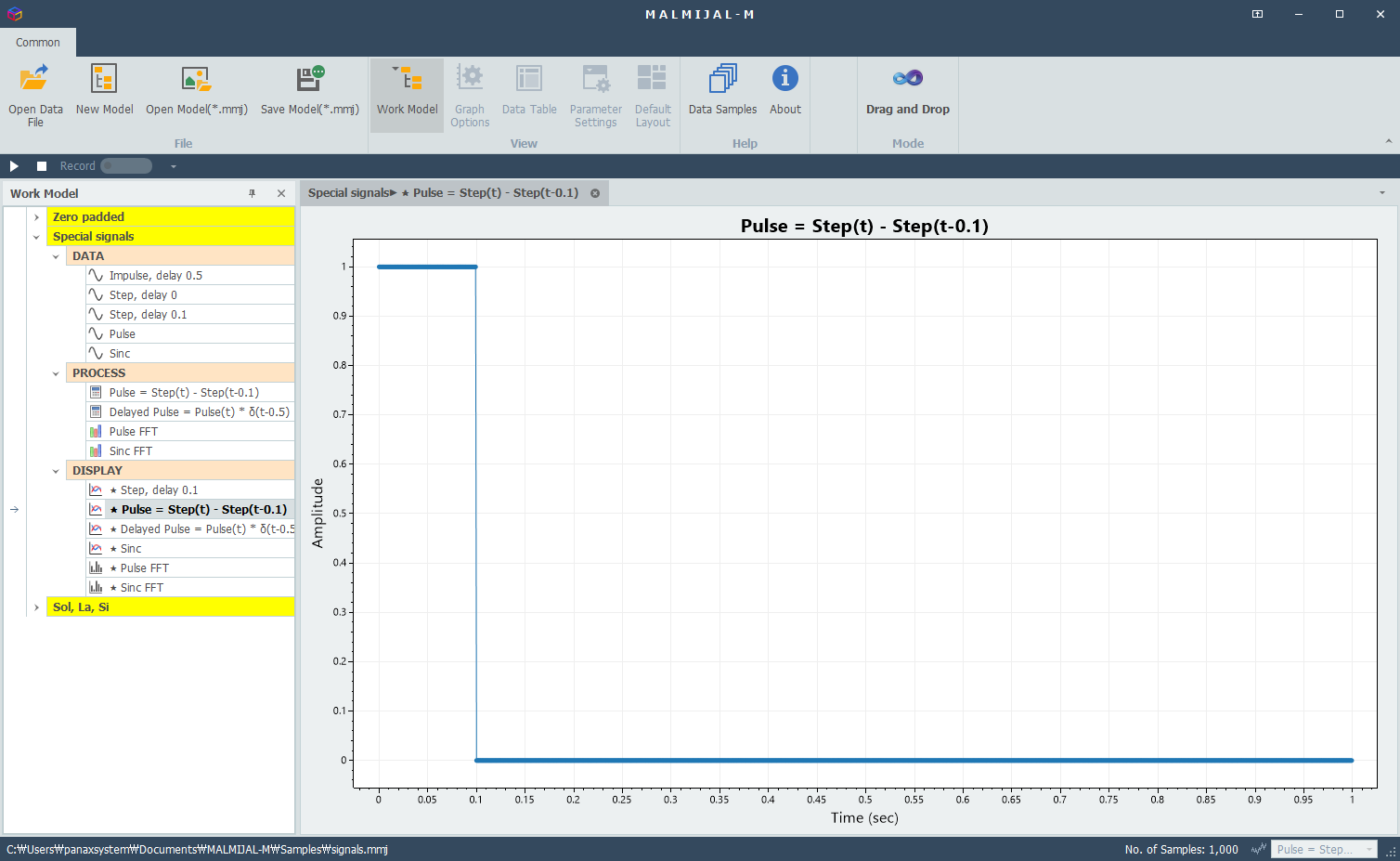
Task: Close the Work Model panel
Action: (x=281, y=193)
